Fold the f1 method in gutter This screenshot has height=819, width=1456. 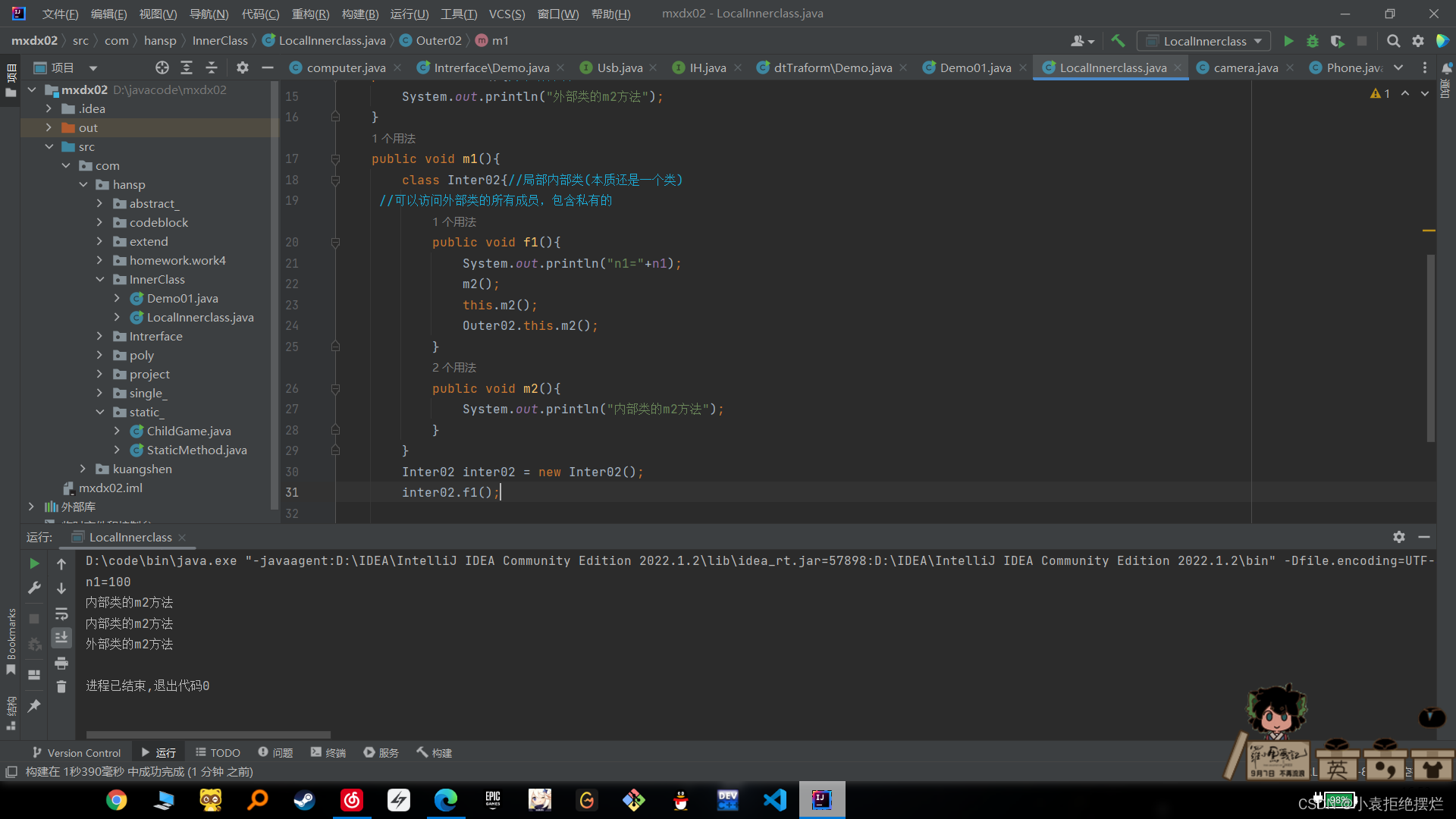point(335,243)
